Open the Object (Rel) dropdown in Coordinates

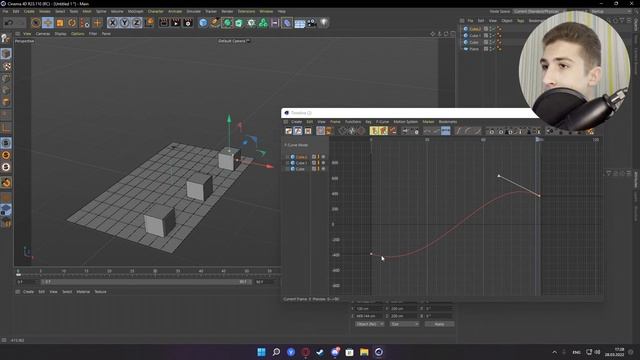click(x=369, y=324)
